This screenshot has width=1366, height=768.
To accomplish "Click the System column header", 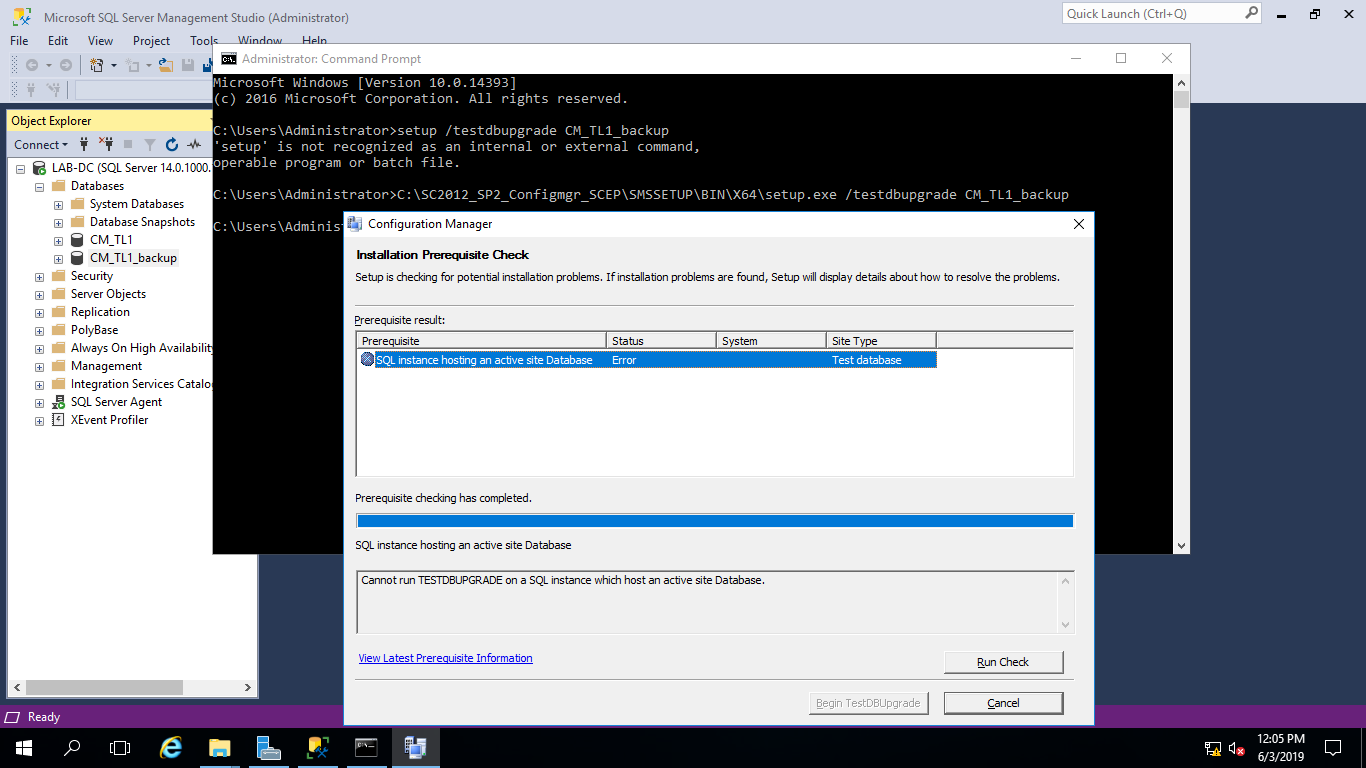I will click(x=771, y=341).
